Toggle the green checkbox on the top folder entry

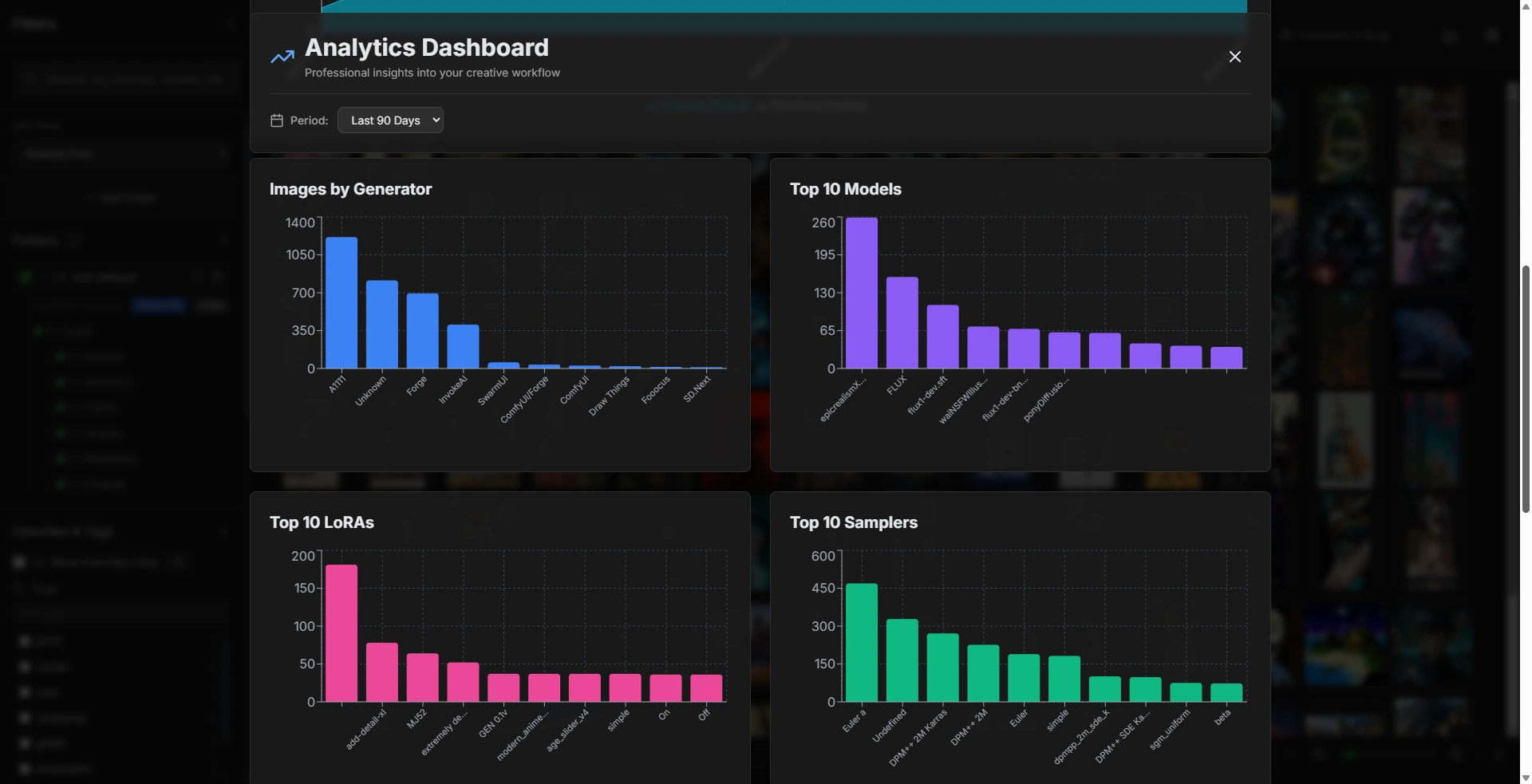pyautogui.click(x=26, y=277)
